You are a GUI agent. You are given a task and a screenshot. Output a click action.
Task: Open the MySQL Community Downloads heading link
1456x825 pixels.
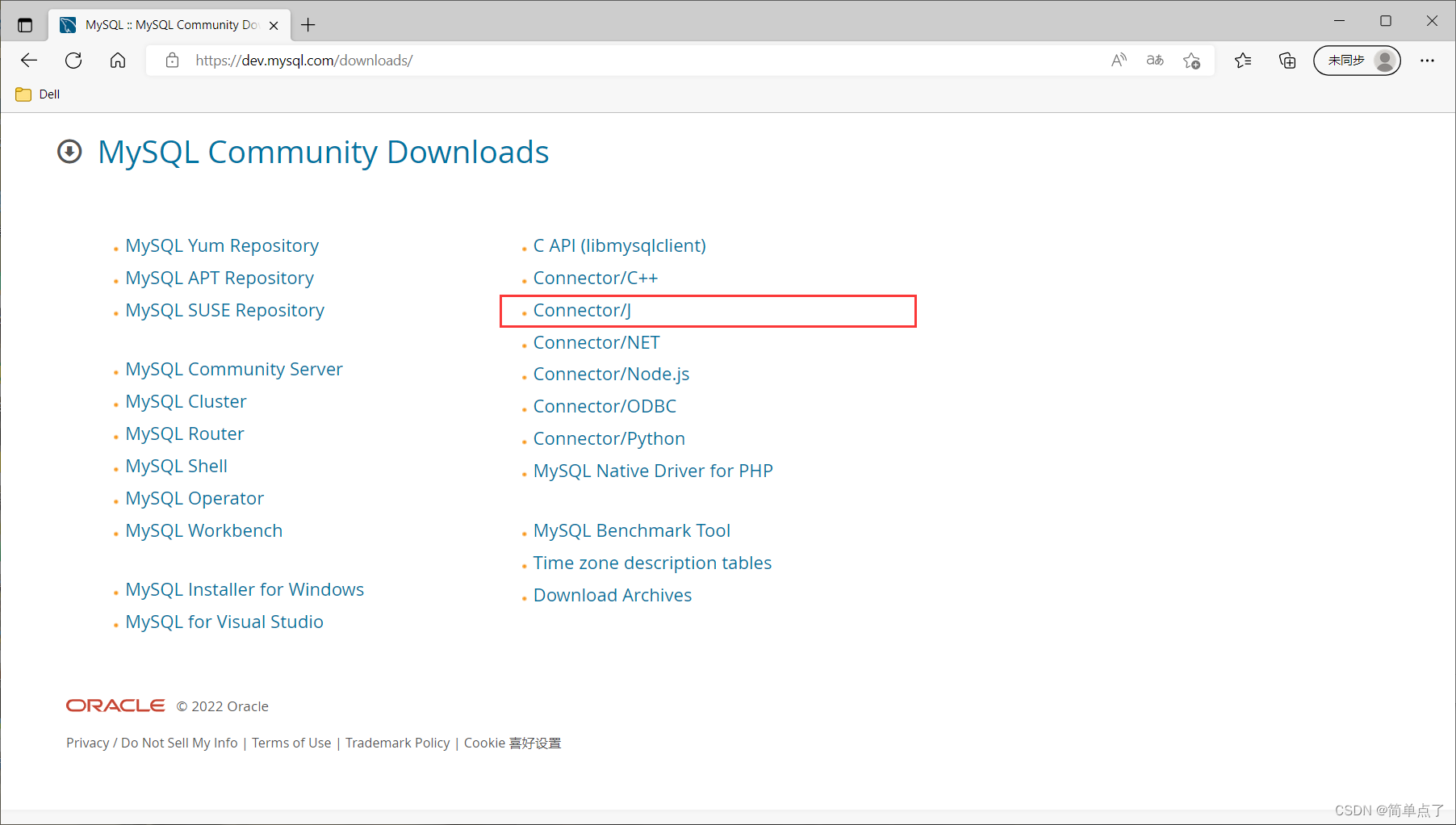tap(323, 152)
